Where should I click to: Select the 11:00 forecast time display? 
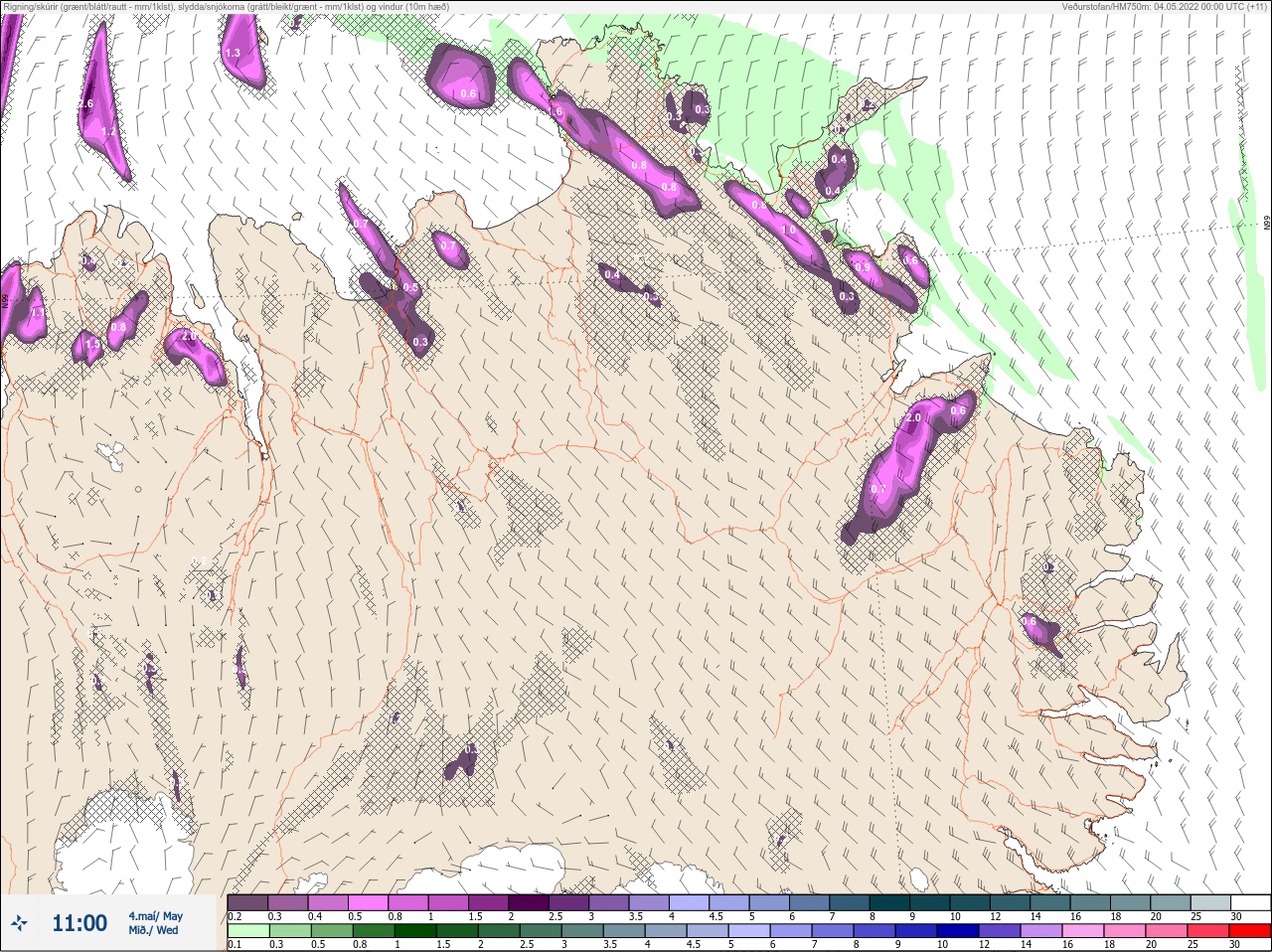79,923
